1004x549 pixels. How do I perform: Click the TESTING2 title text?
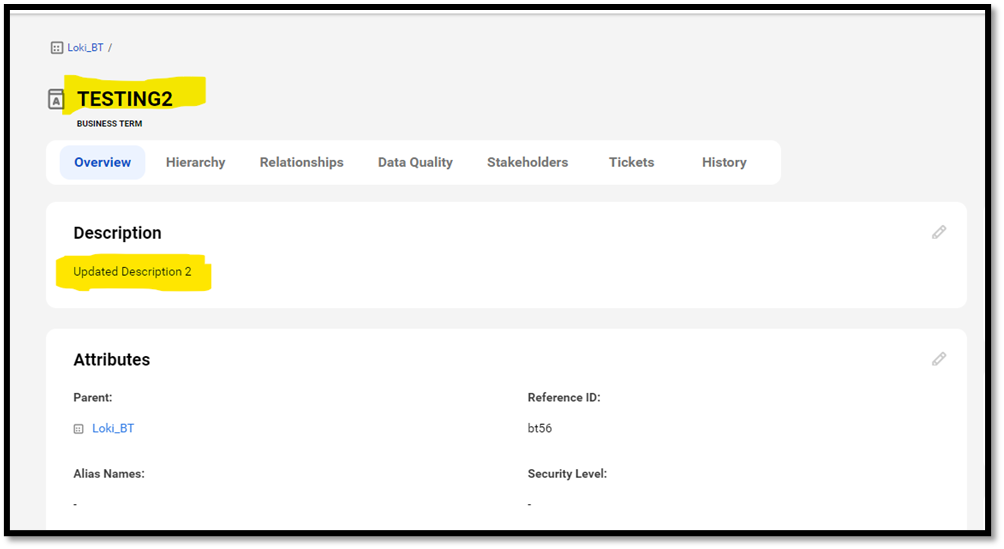(x=125, y=99)
